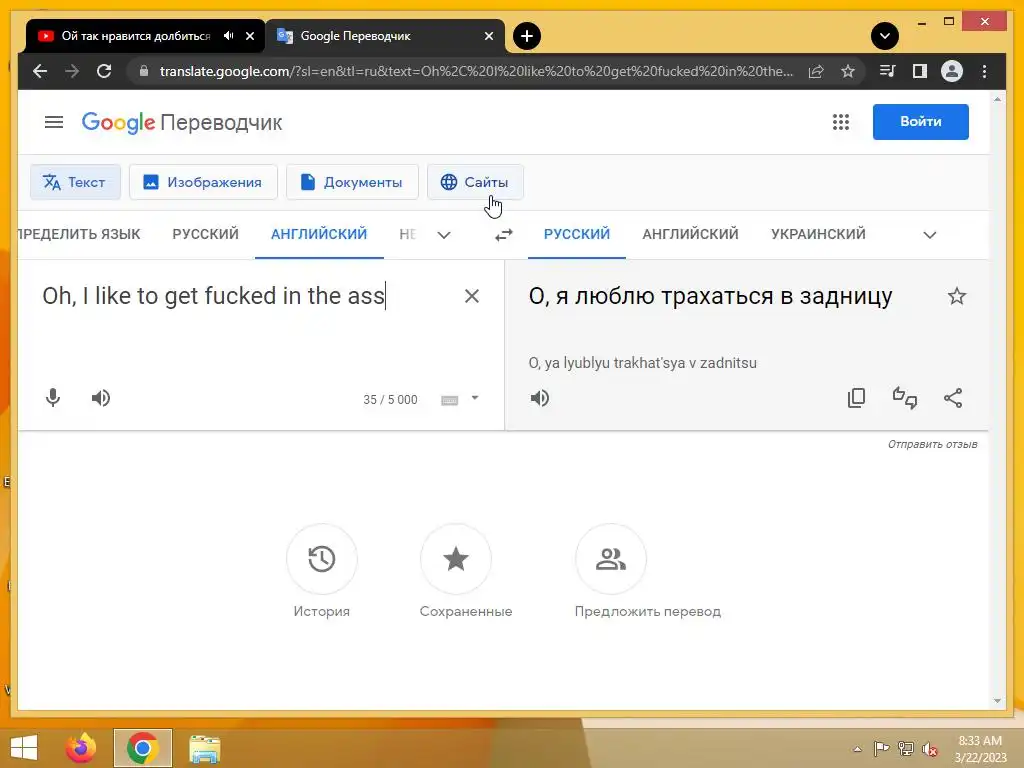The image size is (1024, 768).
Task: Open the История history button
Action: [321, 559]
